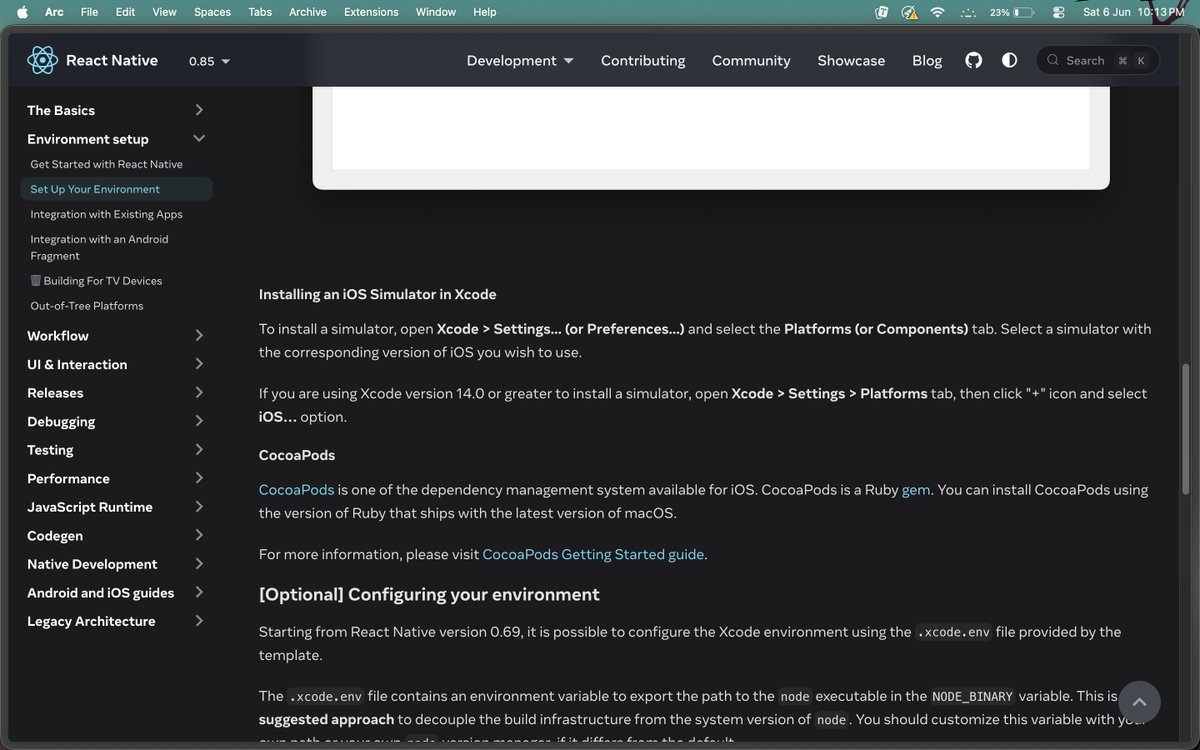
Task: Expand the Legacy Architecture section
Action: (116, 621)
